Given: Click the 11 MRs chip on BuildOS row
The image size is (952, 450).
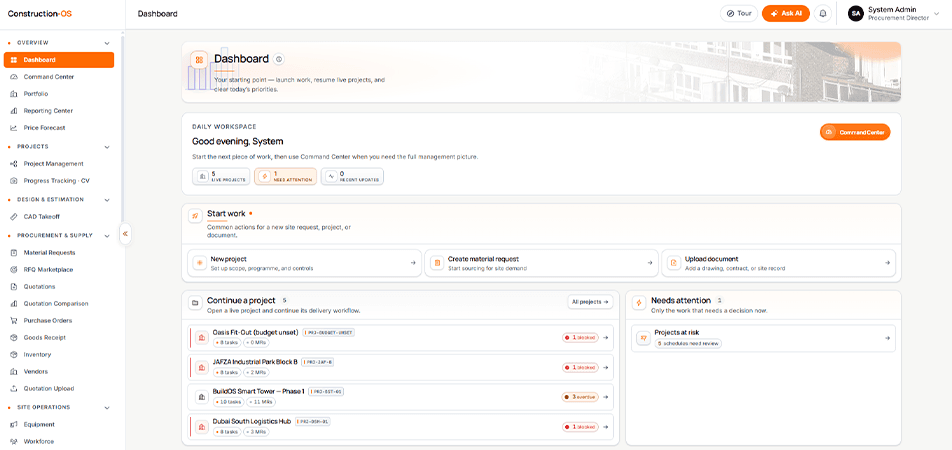Looking at the screenshot, I should point(260,402).
